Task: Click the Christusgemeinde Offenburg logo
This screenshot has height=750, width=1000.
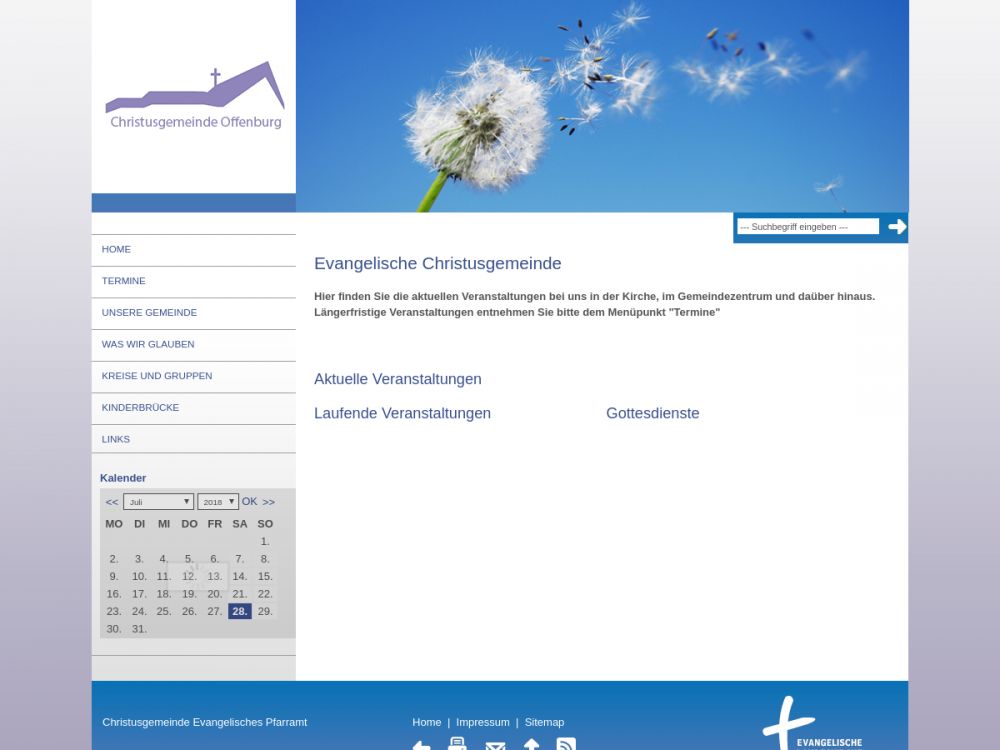Action: (195, 96)
